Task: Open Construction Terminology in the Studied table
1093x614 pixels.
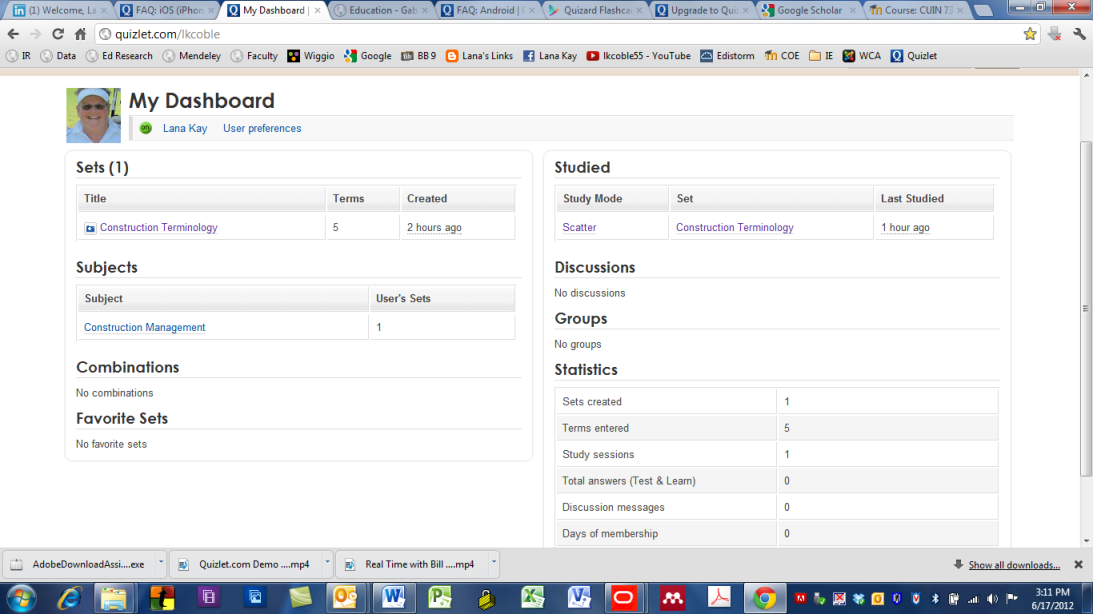Action: [735, 227]
